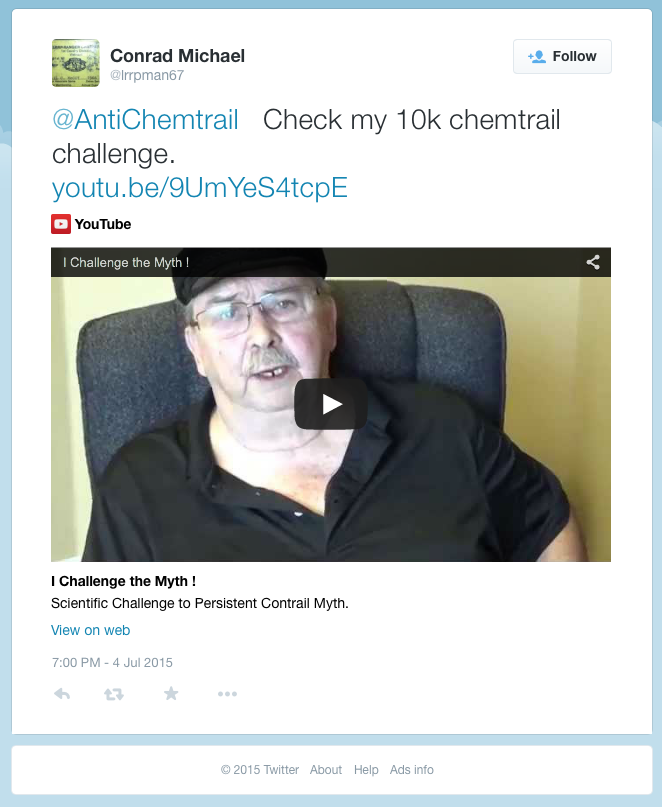
Task: Click the video title bar text
Action: coord(126,262)
